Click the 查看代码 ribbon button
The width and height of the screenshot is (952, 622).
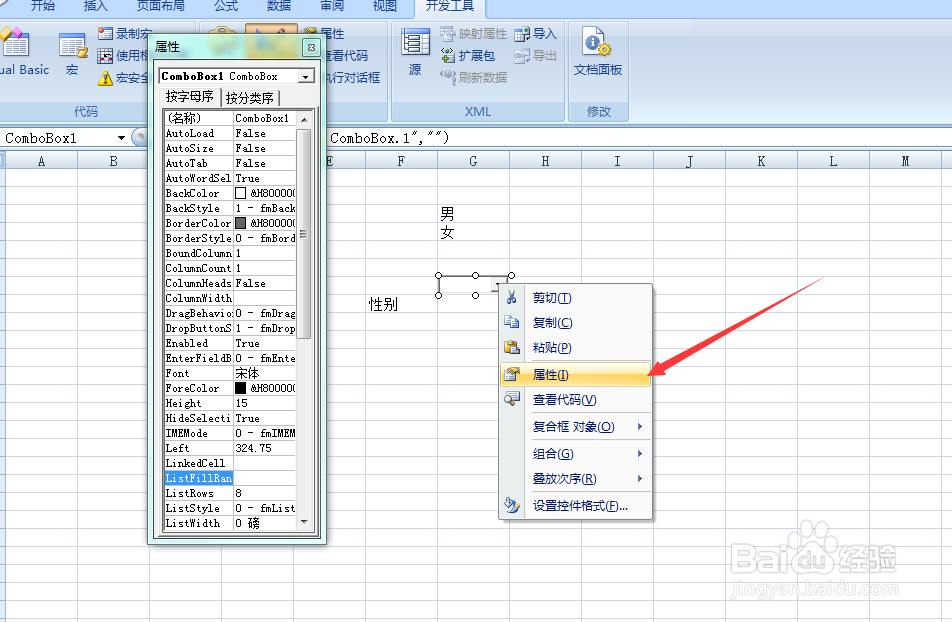pyautogui.click(x=346, y=55)
